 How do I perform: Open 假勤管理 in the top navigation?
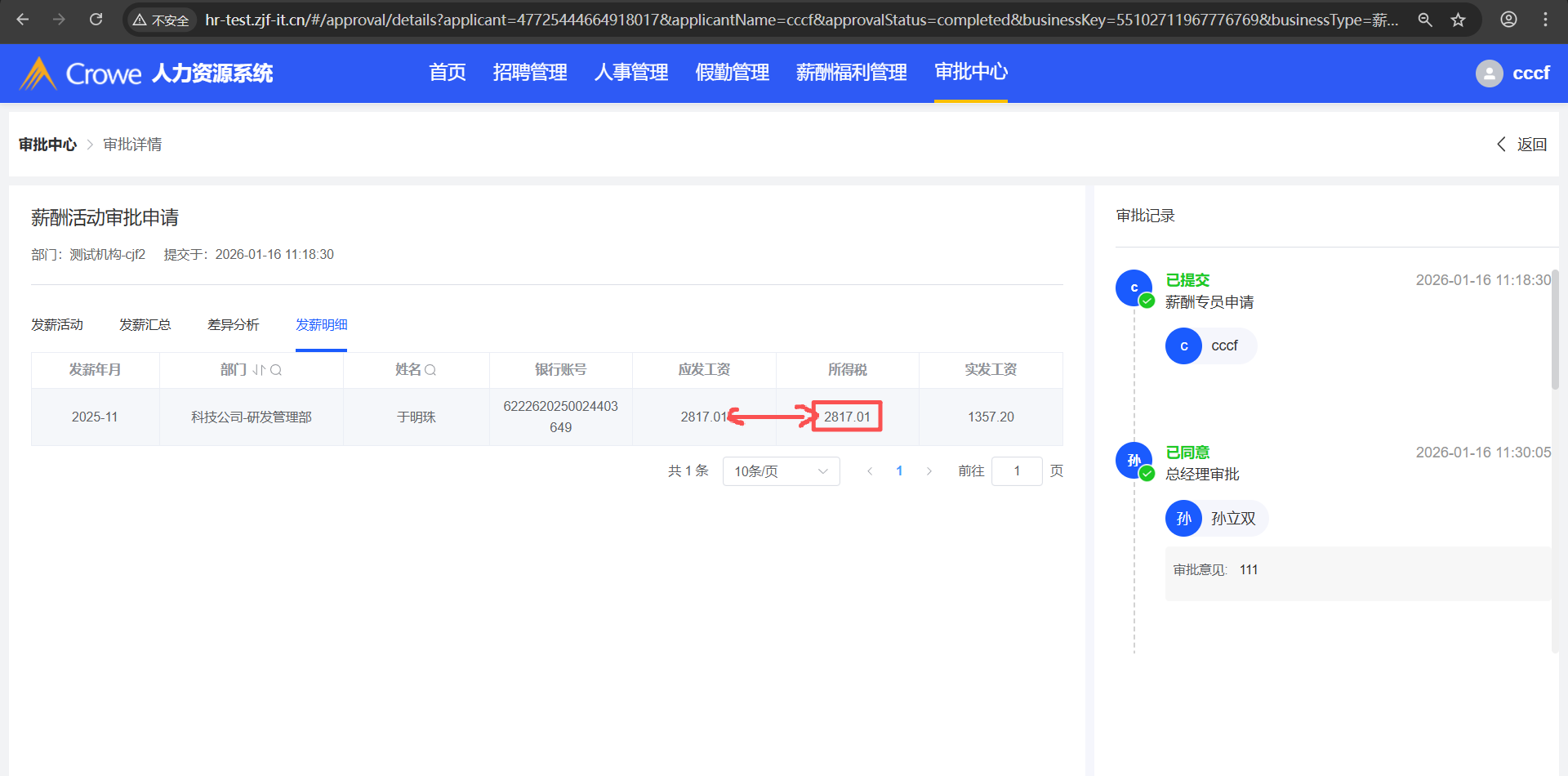[732, 73]
